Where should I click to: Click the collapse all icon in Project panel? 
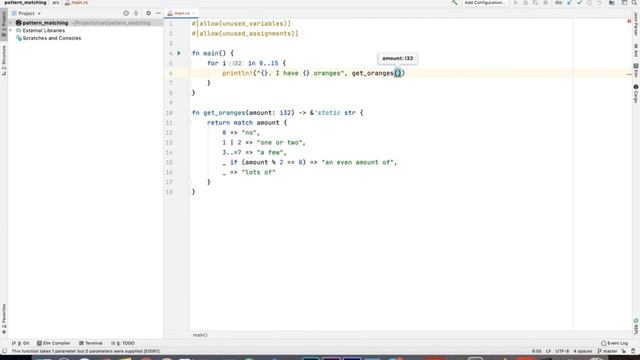coord(136,13)
